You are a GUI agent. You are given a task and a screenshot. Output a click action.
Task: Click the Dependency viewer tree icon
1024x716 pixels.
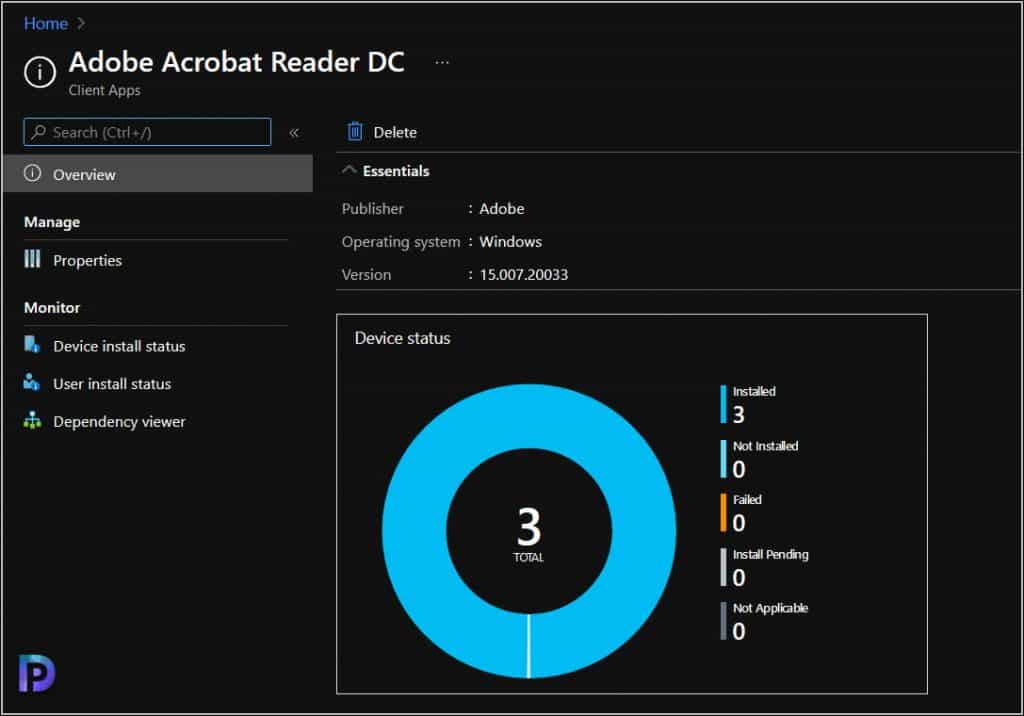pos(32,421)
